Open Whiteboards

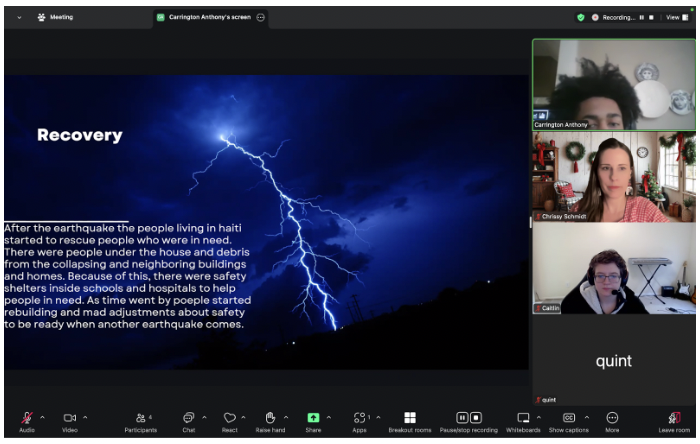(x=523, y=422)
